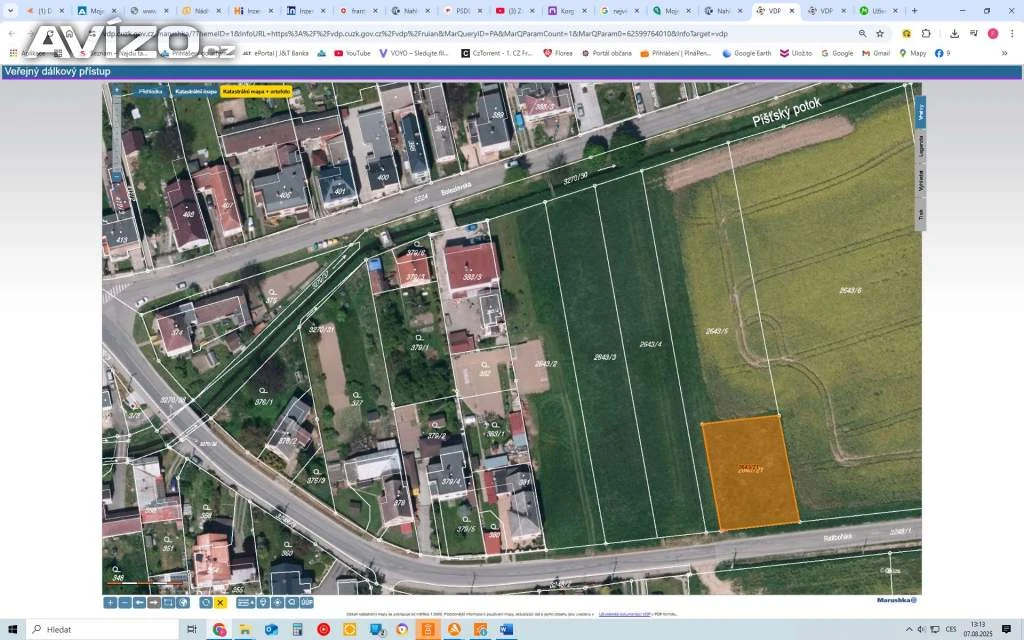Open a new browser tab
1024x640 pixels.
click(x=914, y=10)
